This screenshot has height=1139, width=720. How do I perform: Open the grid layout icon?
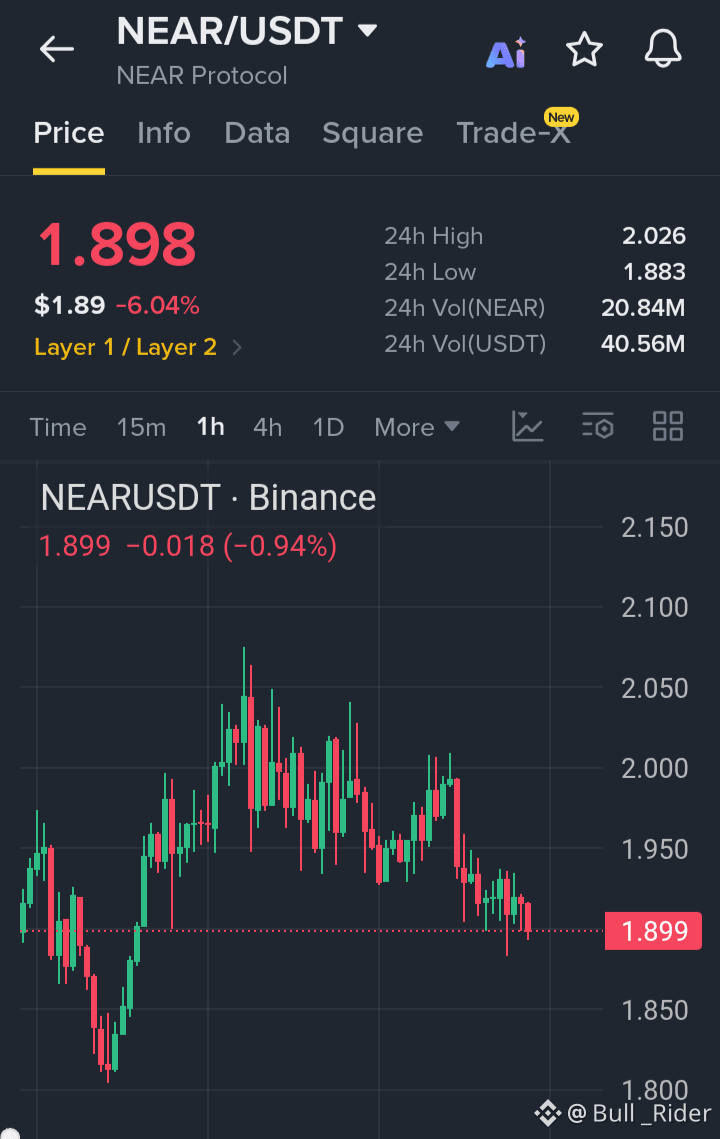pos(668,426)
